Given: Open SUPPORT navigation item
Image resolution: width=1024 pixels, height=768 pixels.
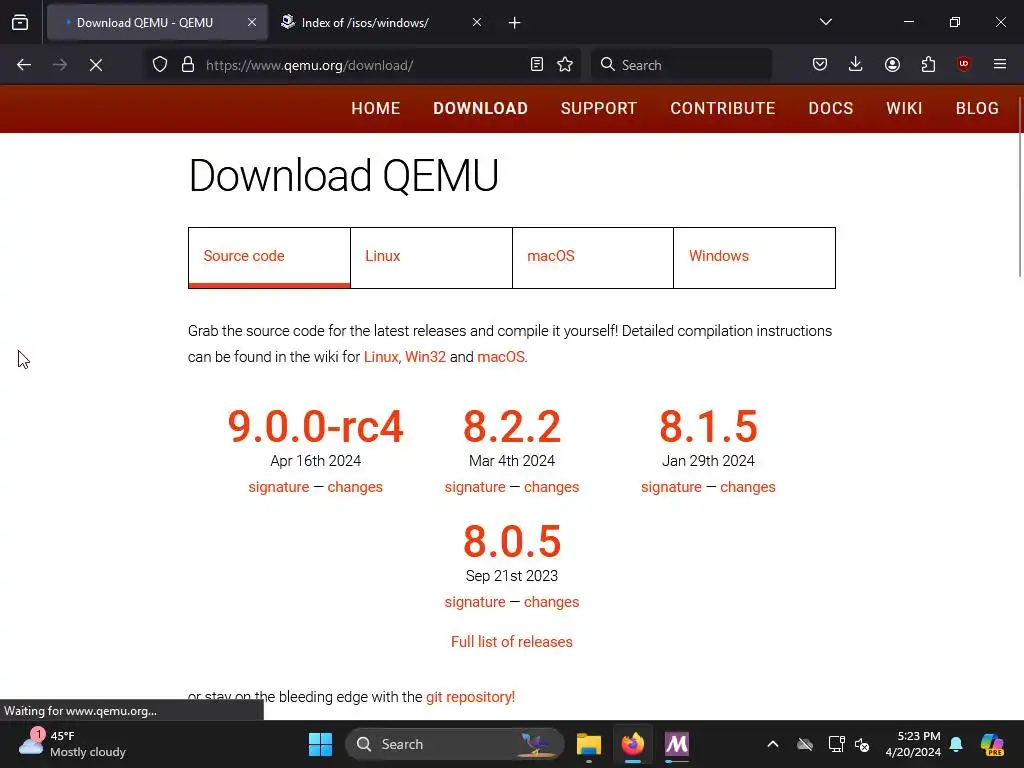Looking at the screenshot, I should click(598, 108).
